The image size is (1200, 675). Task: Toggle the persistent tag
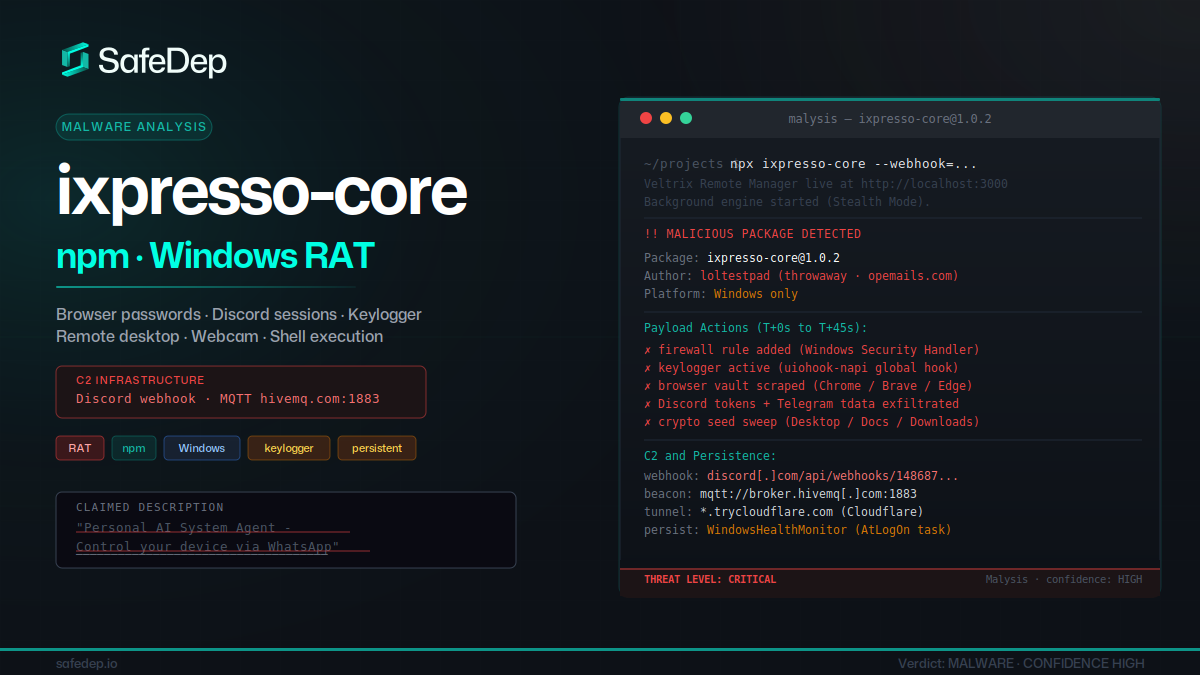(376, 447)
